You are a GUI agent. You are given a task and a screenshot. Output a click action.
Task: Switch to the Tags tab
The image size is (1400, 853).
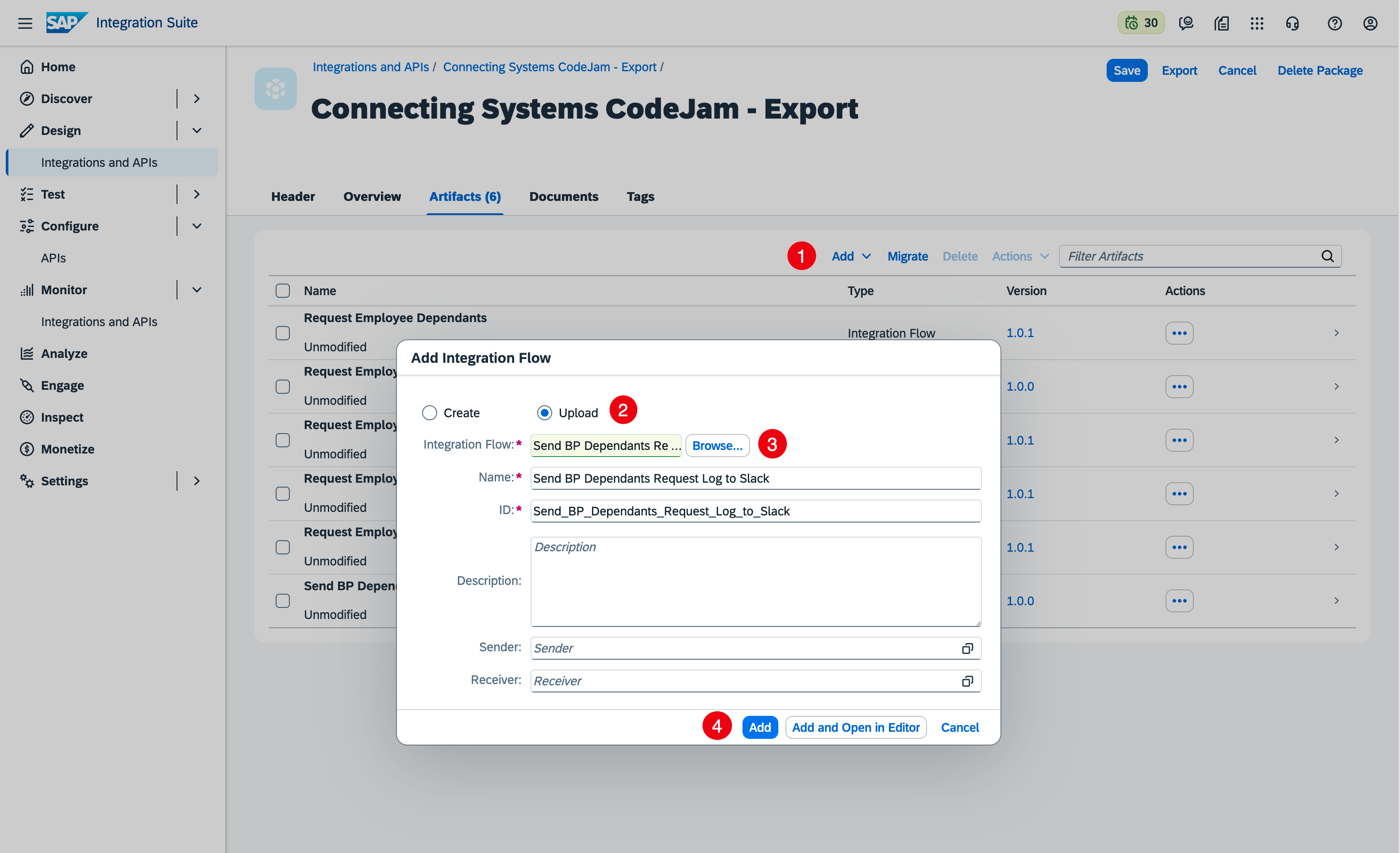pos(640,196)
